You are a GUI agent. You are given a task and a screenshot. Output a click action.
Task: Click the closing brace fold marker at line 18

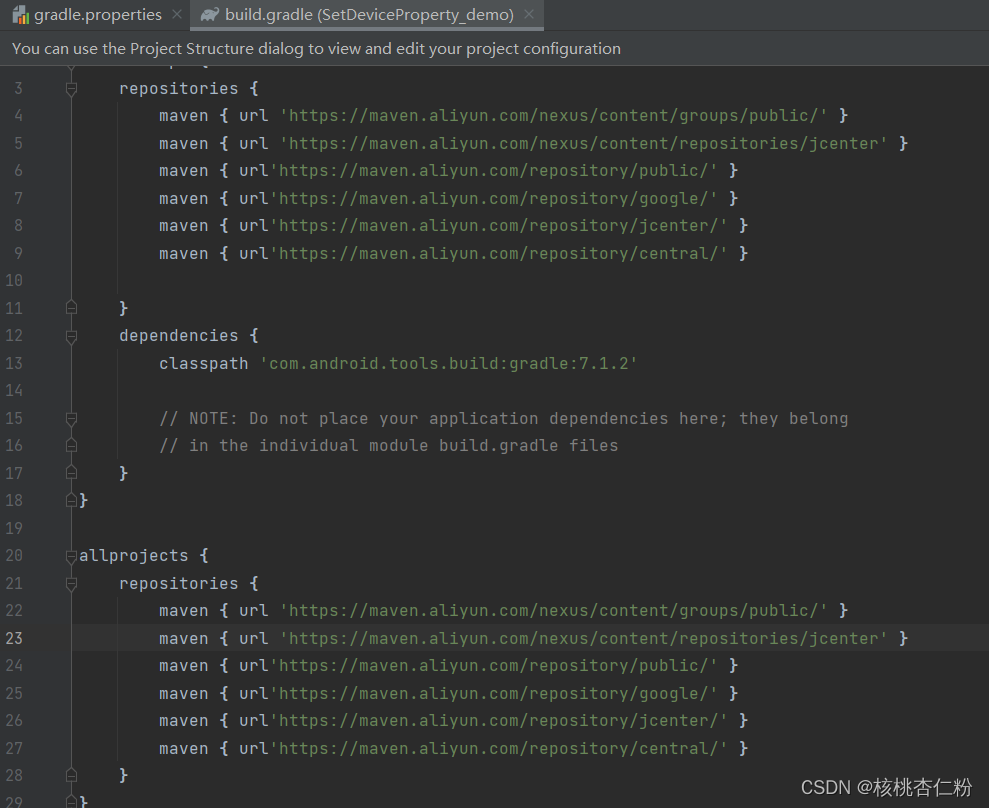tap(70, 500)
